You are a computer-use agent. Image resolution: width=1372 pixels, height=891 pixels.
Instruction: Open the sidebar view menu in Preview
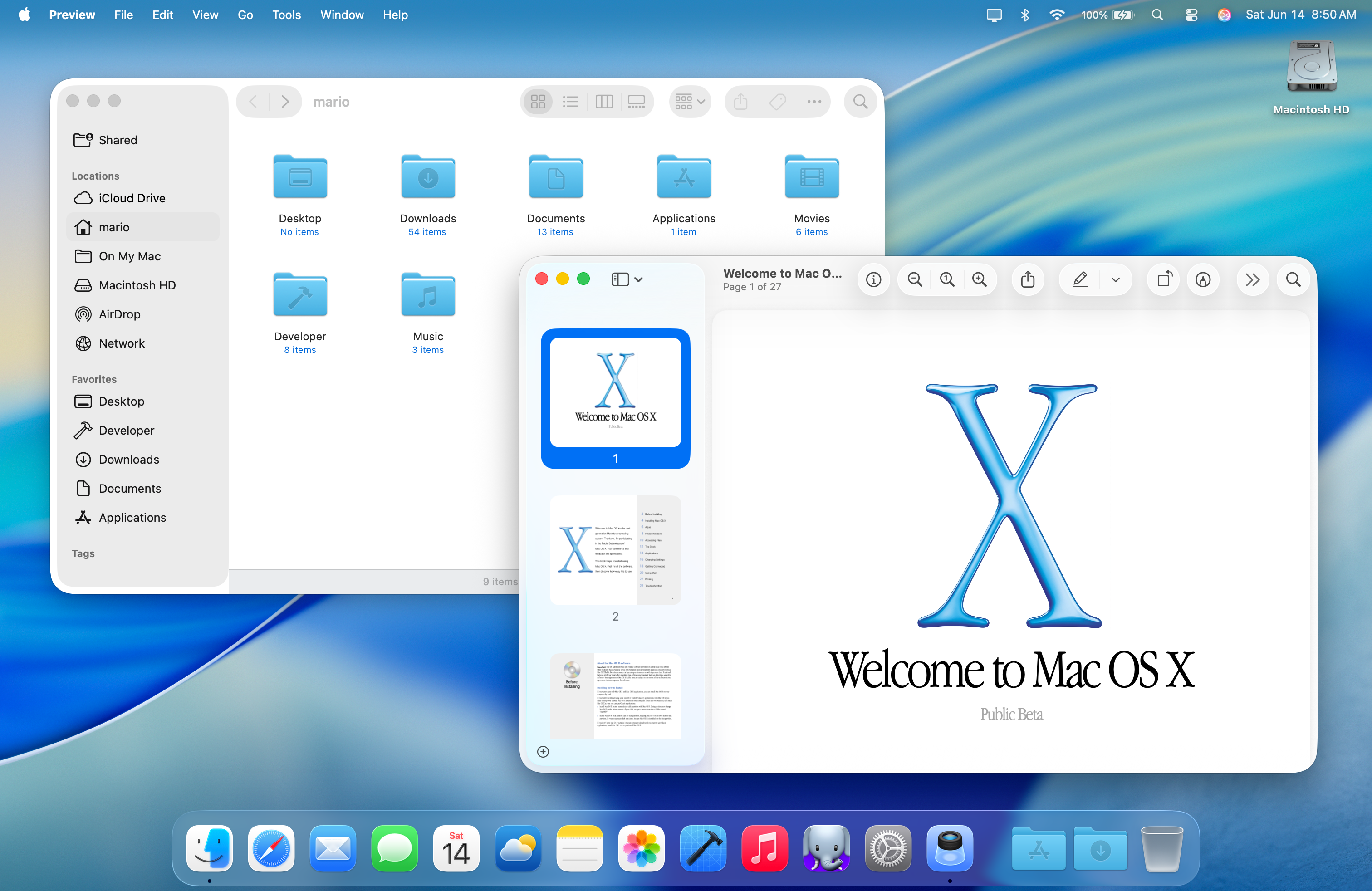(627, 279)
